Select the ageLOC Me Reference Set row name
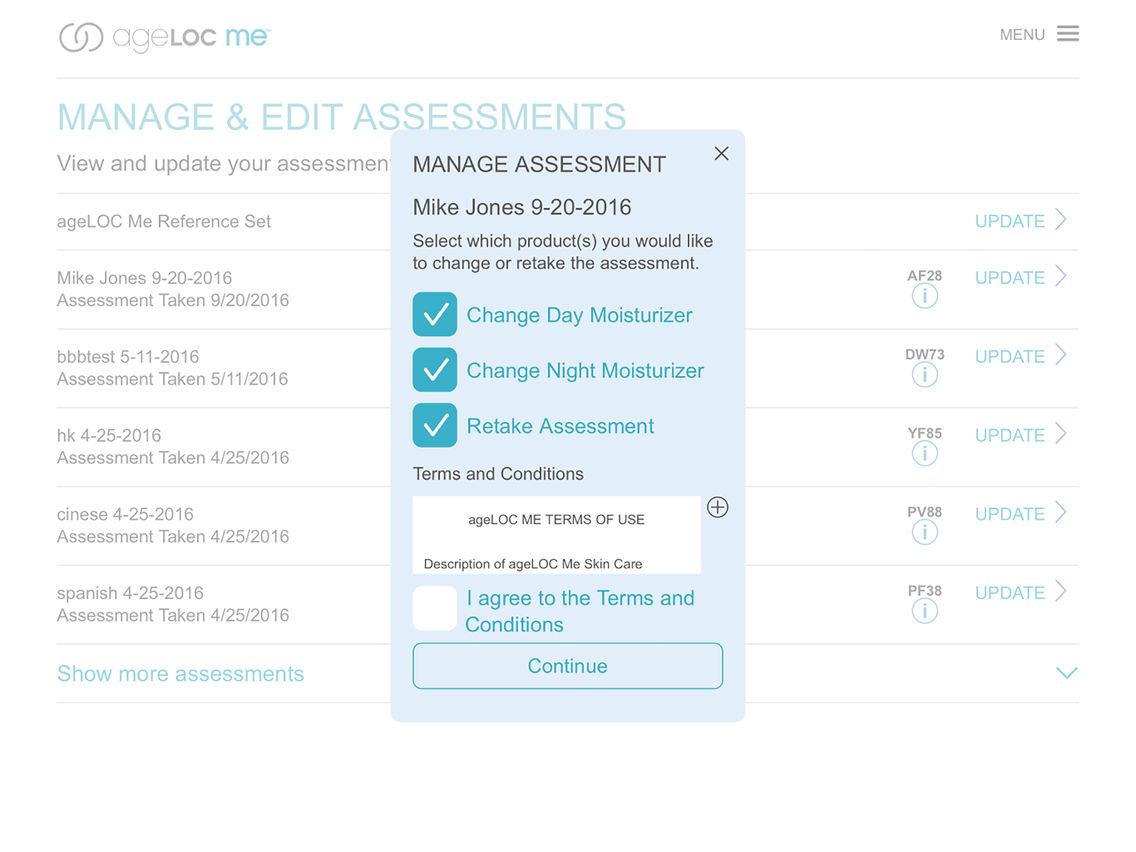This screenshot has height=852, width=1136. click(164, 221)
